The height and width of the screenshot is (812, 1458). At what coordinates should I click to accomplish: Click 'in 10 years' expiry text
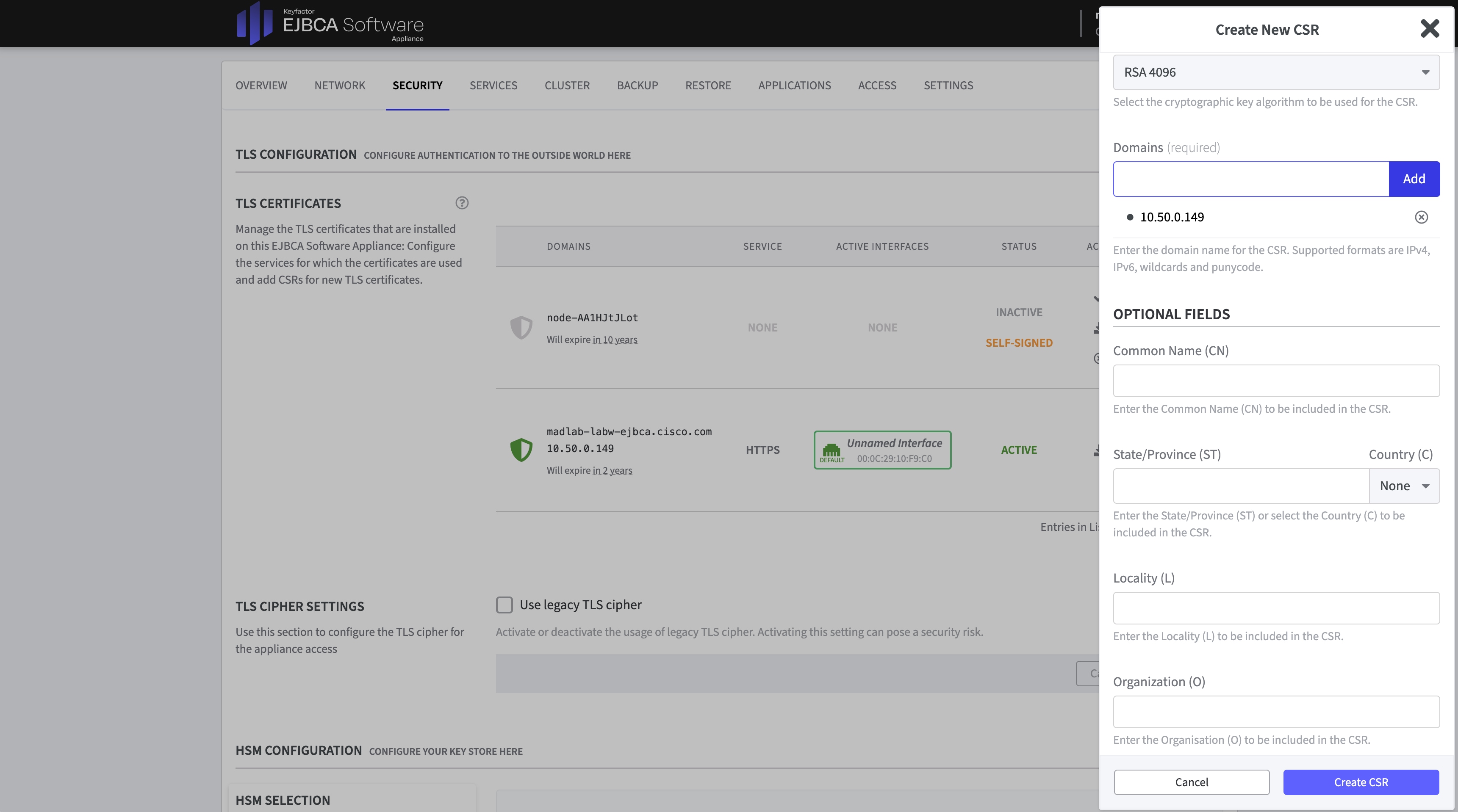[x=615, y=340]
